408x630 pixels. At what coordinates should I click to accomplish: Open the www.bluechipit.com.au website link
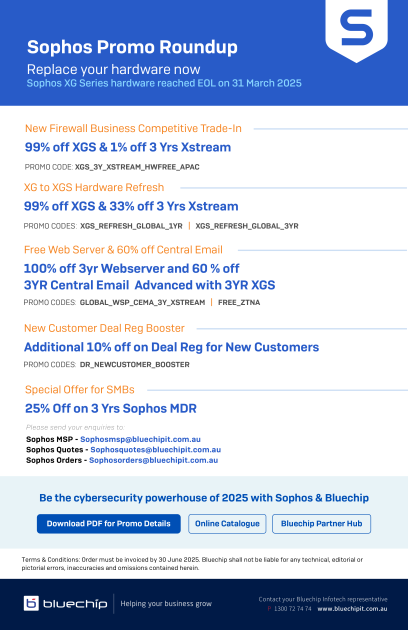(353, 609)
